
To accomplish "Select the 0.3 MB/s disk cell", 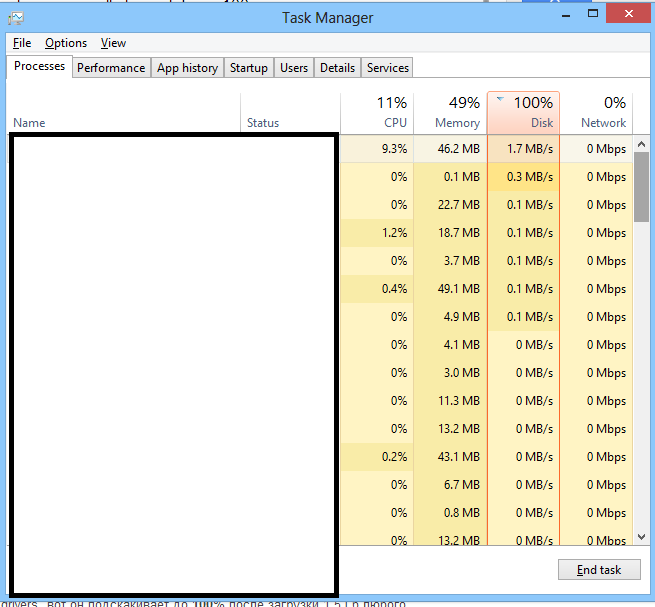I will click(x=523, y=177).
